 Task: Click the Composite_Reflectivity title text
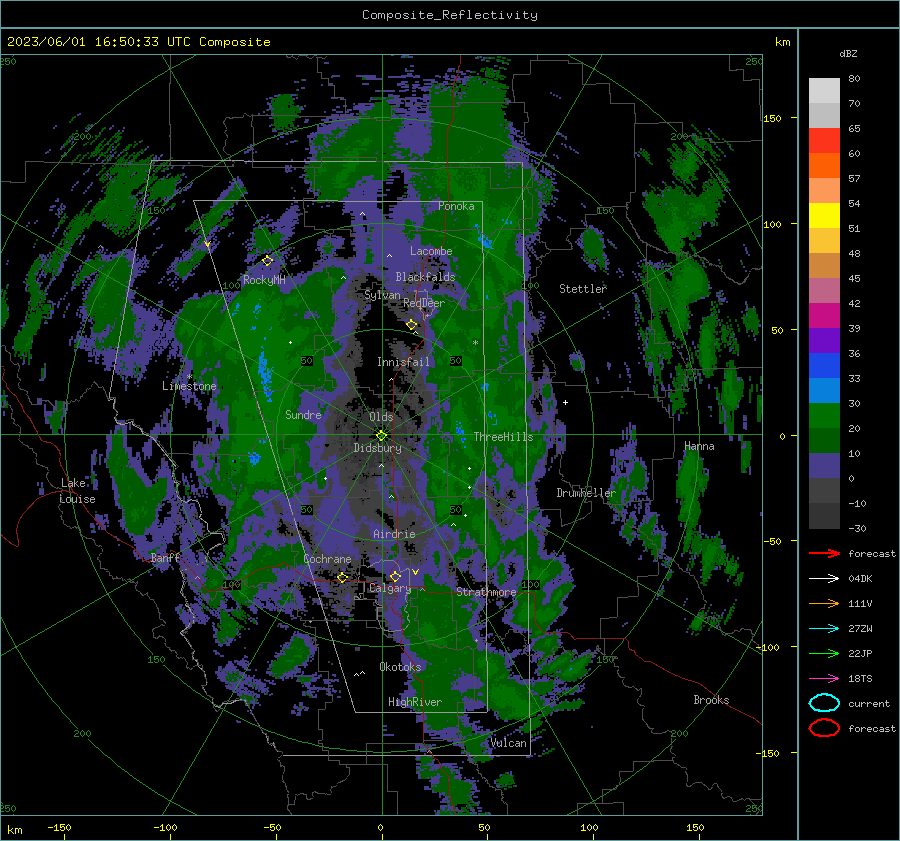[x=450, y=15]
